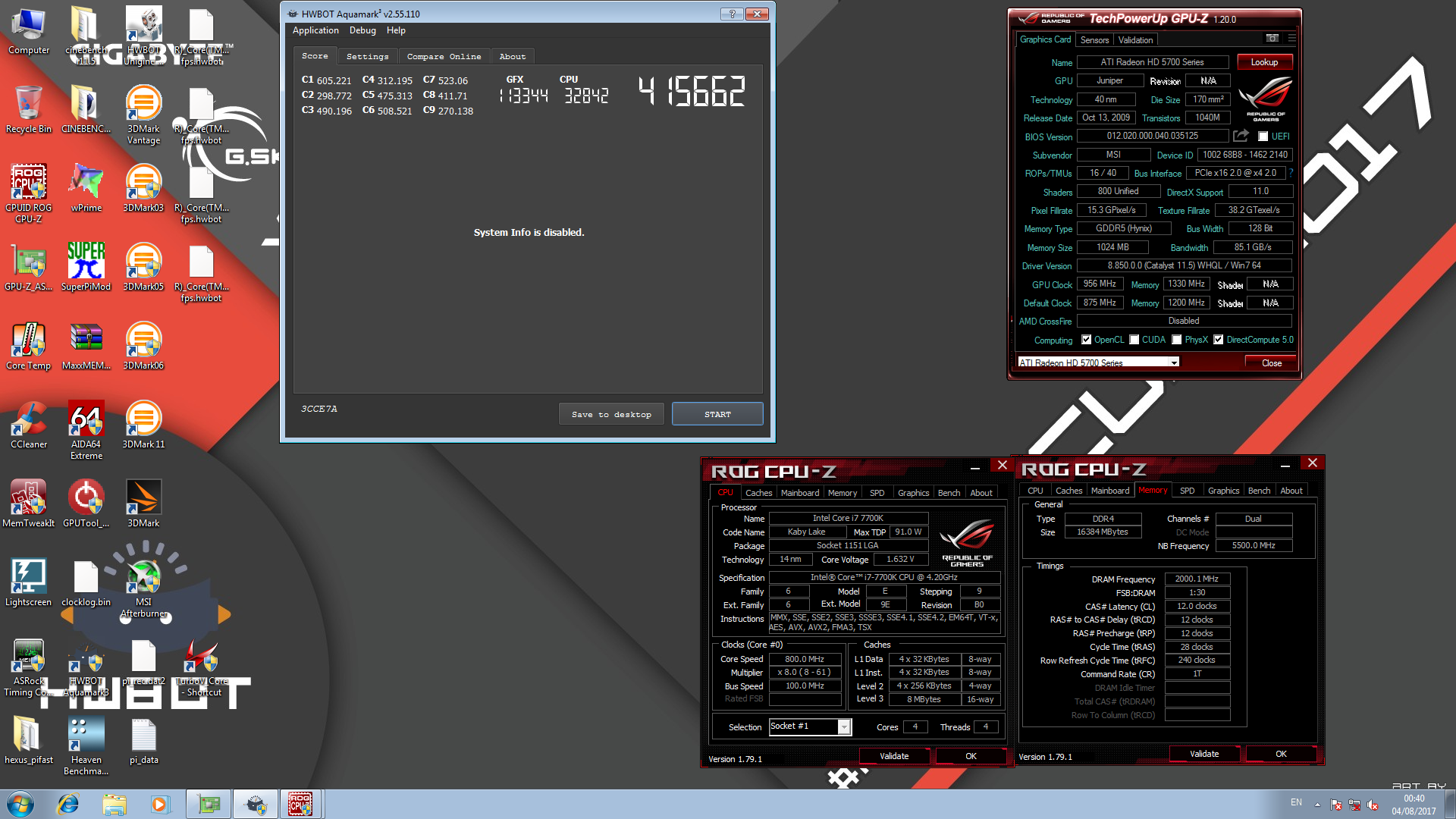Image resolution: width=1456 pixels, height=819 pixels.
Task: Open the MaxxMEM desktop icon
Action: (86, 346)
